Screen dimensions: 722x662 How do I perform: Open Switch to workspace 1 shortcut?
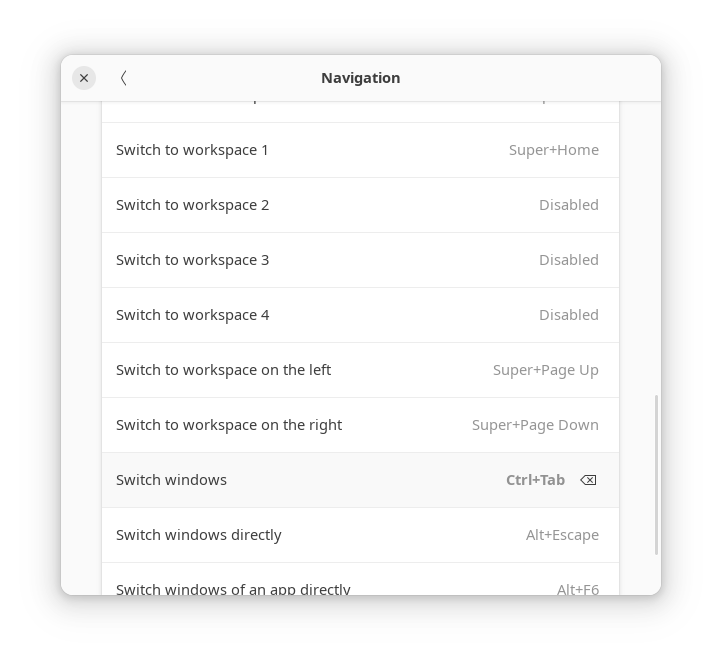(361, 150)
